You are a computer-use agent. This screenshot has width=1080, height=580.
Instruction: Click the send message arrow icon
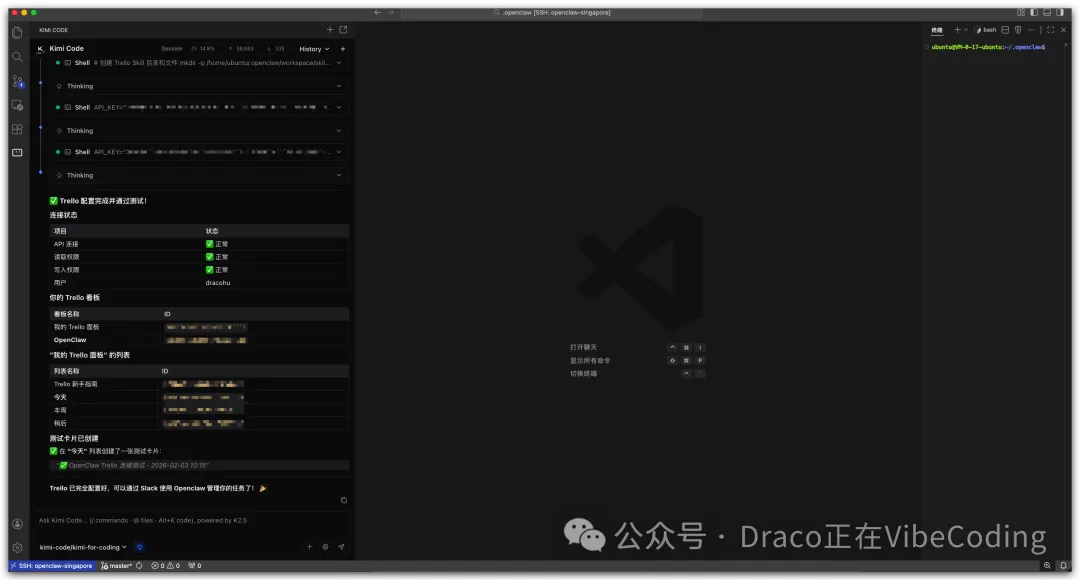point(341,547)
